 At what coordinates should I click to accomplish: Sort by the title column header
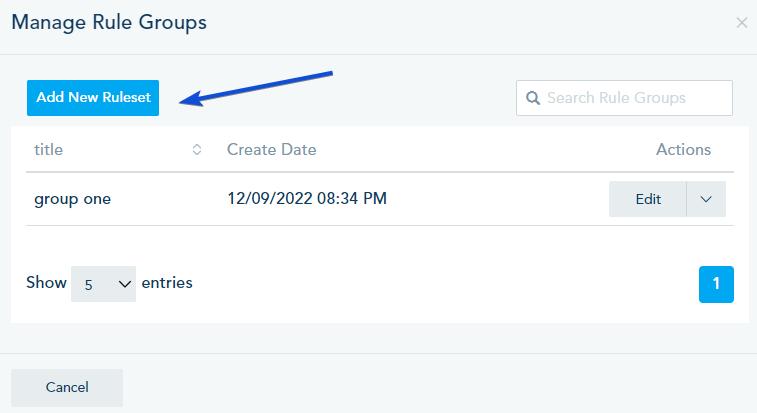49,150
